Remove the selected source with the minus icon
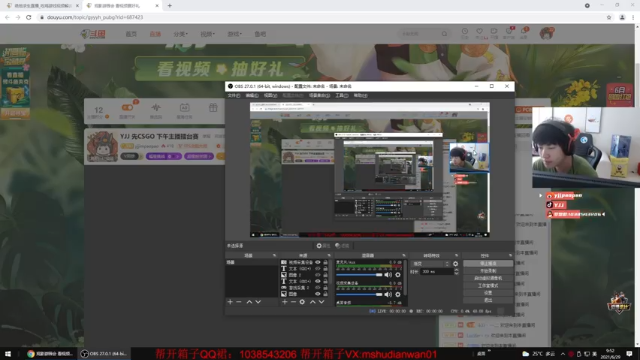640x360 pixels. point(293,302)
